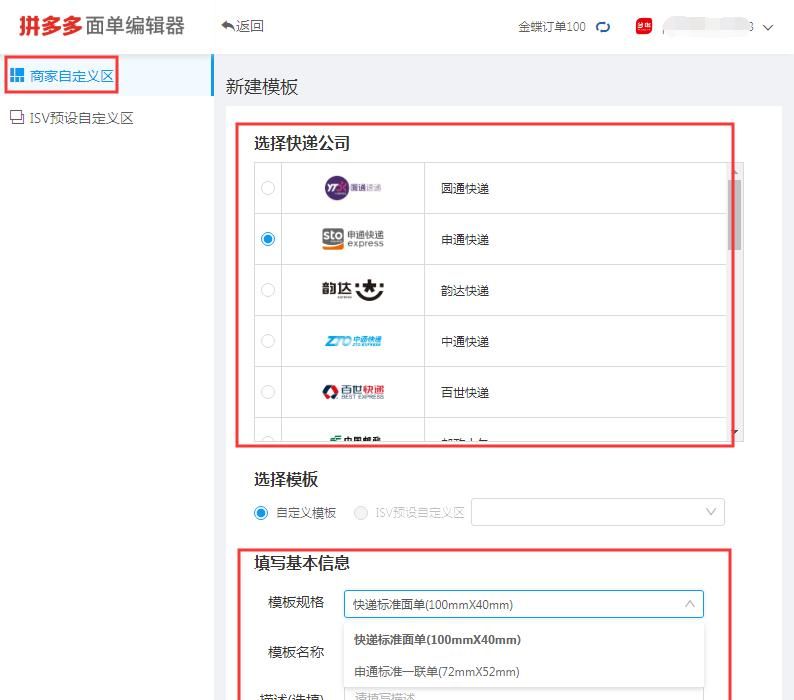This screenshot has height=700, width=794.
Task: Select the 韵达快递 radio button
Action: tap(268, 290)
